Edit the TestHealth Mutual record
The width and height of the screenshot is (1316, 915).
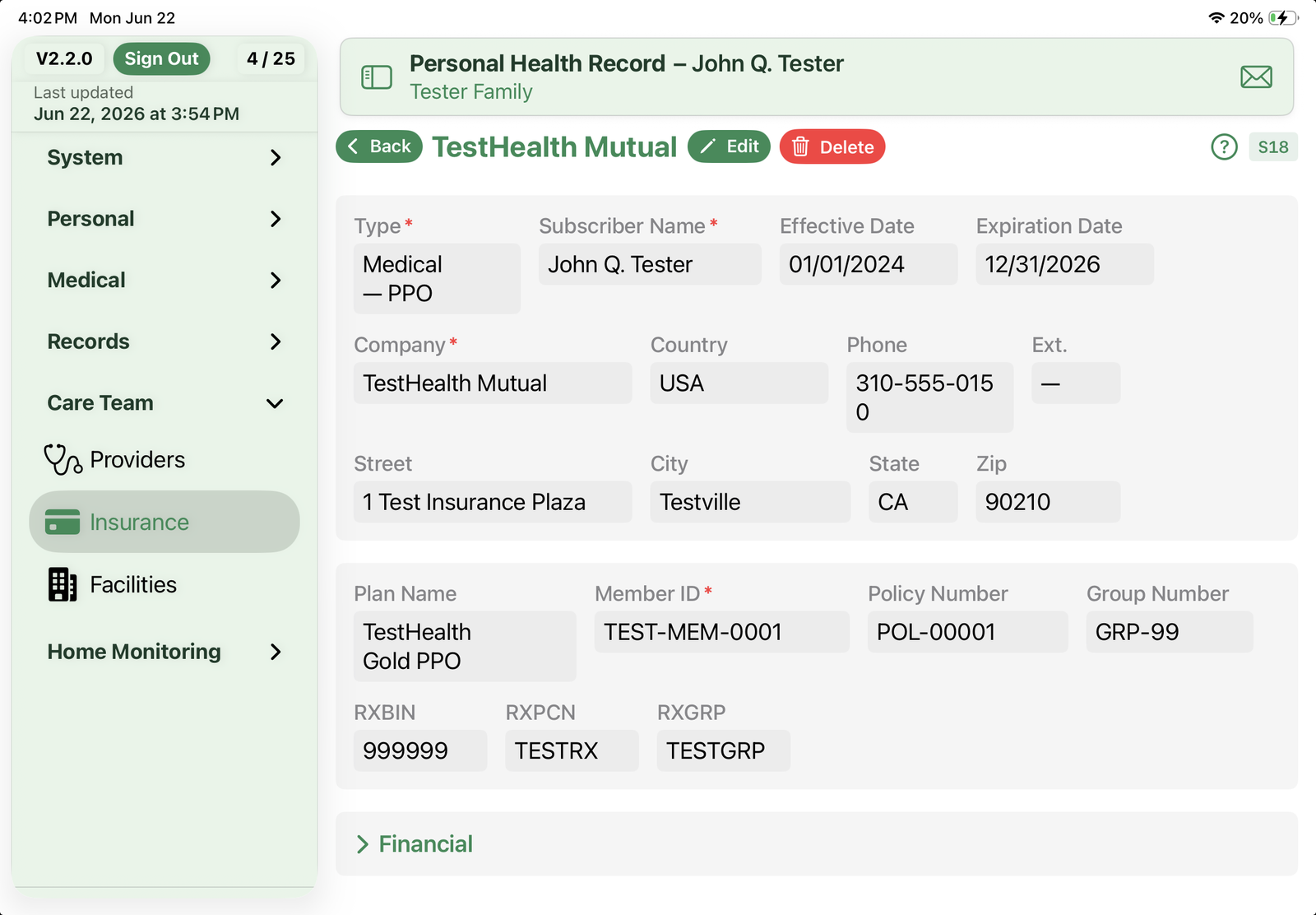point(729,146)
